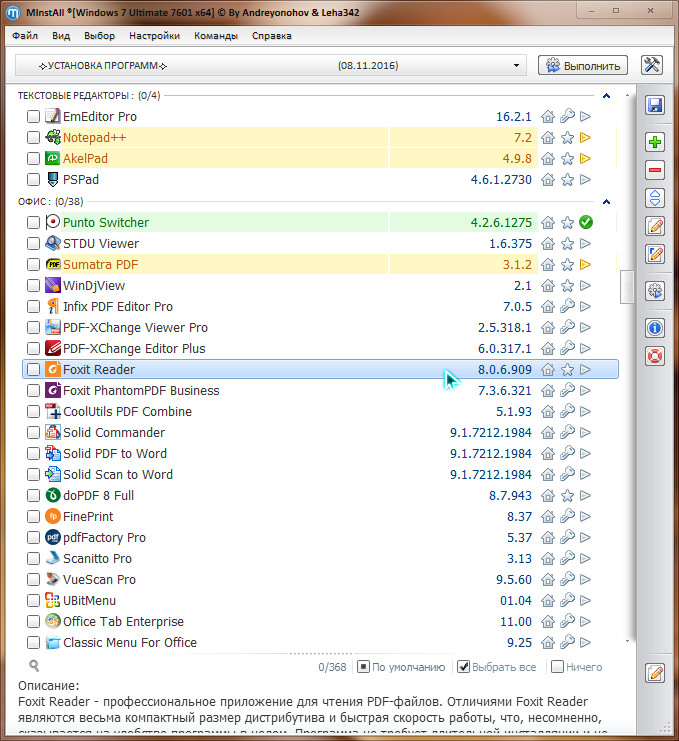Click the scrollbar up arrow of the list
Screen dimensions: 679x741
tap(627, 96)
